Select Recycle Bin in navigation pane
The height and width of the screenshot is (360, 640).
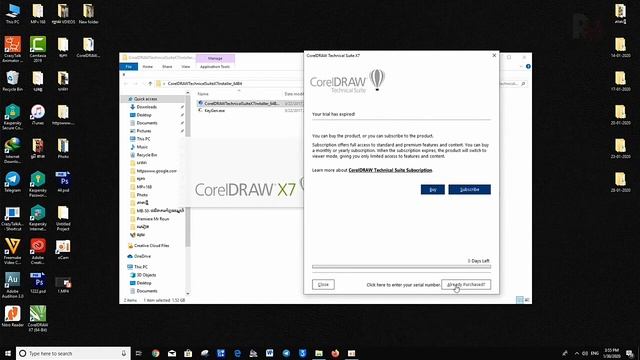click(147, 155)
